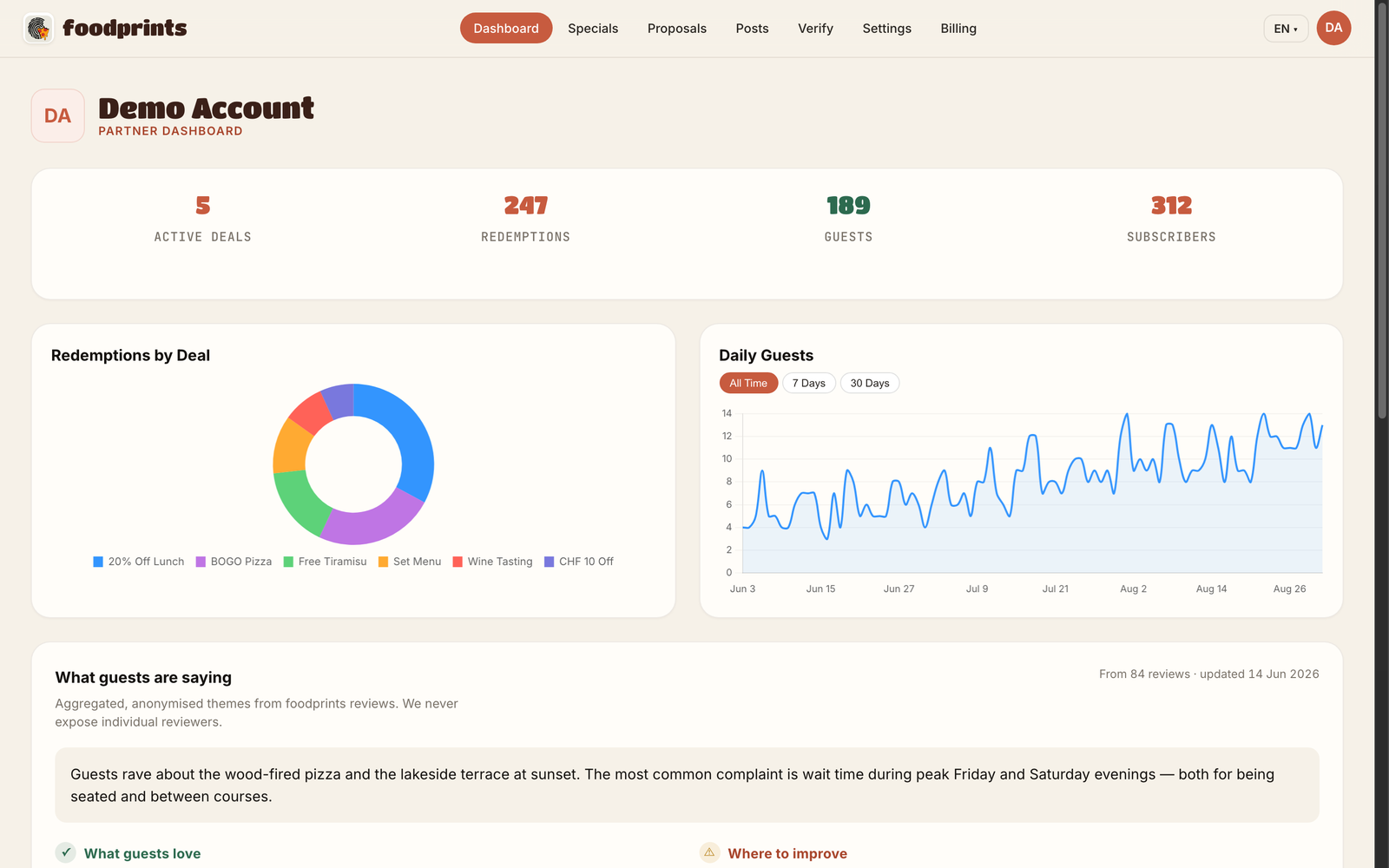Open the Verify tab
Screen dimensions: 1389x868
(815, 28)
